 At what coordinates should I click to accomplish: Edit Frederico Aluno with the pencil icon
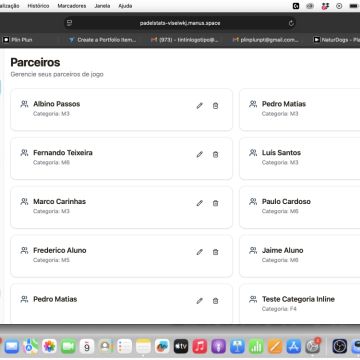(200, 252)
